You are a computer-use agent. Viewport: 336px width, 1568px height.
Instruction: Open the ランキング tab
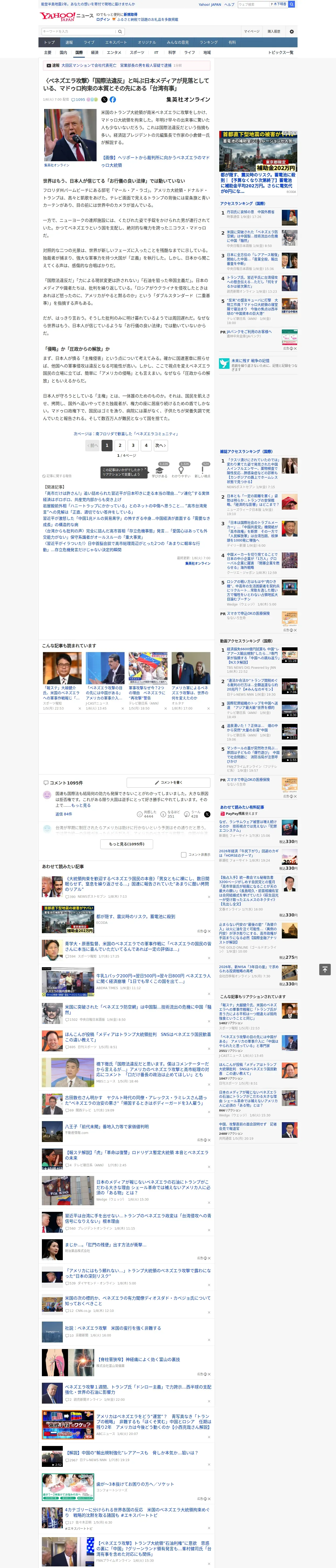click(x=209, y=42)
